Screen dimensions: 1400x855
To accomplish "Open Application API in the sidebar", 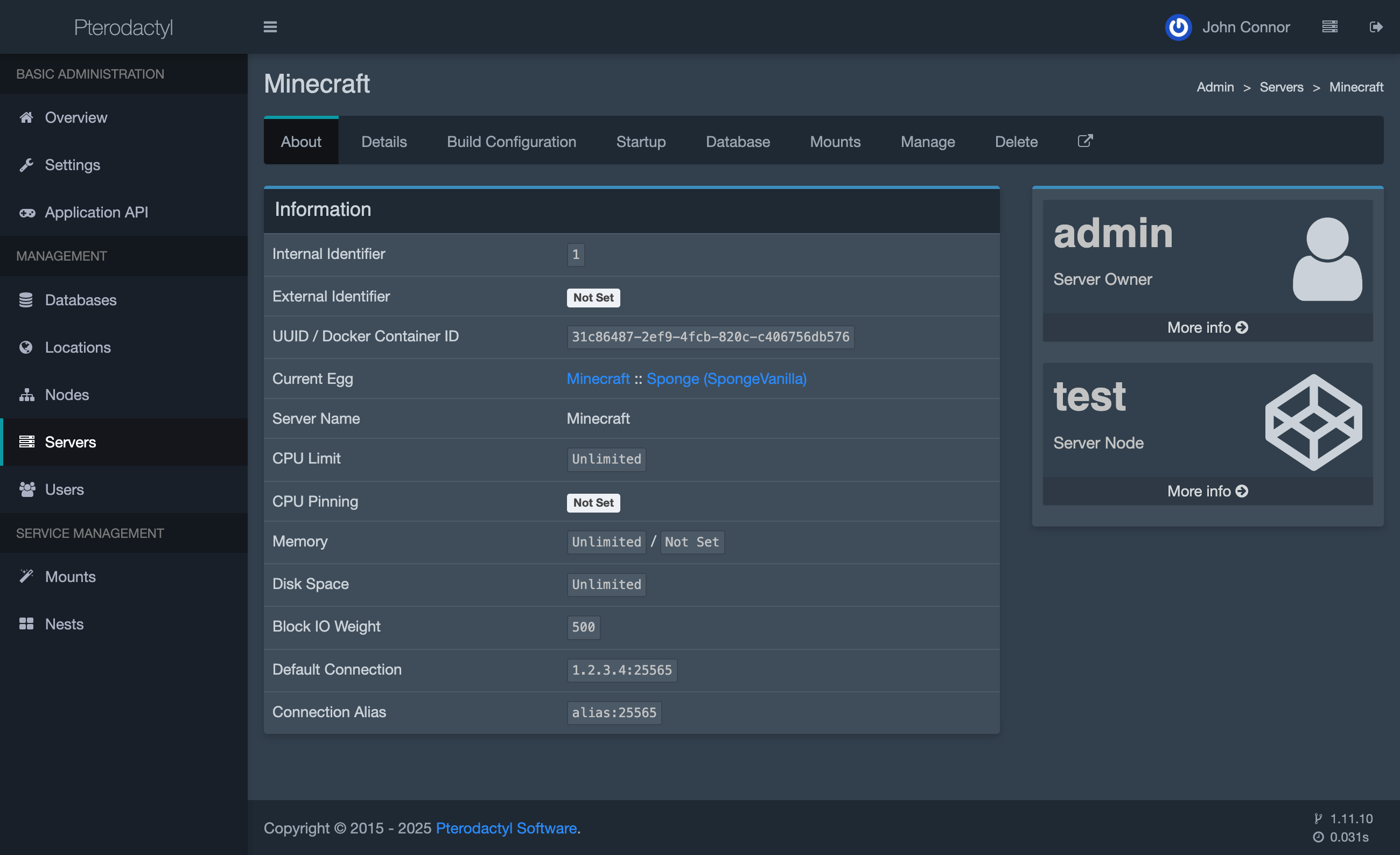I will click(124, 213).
